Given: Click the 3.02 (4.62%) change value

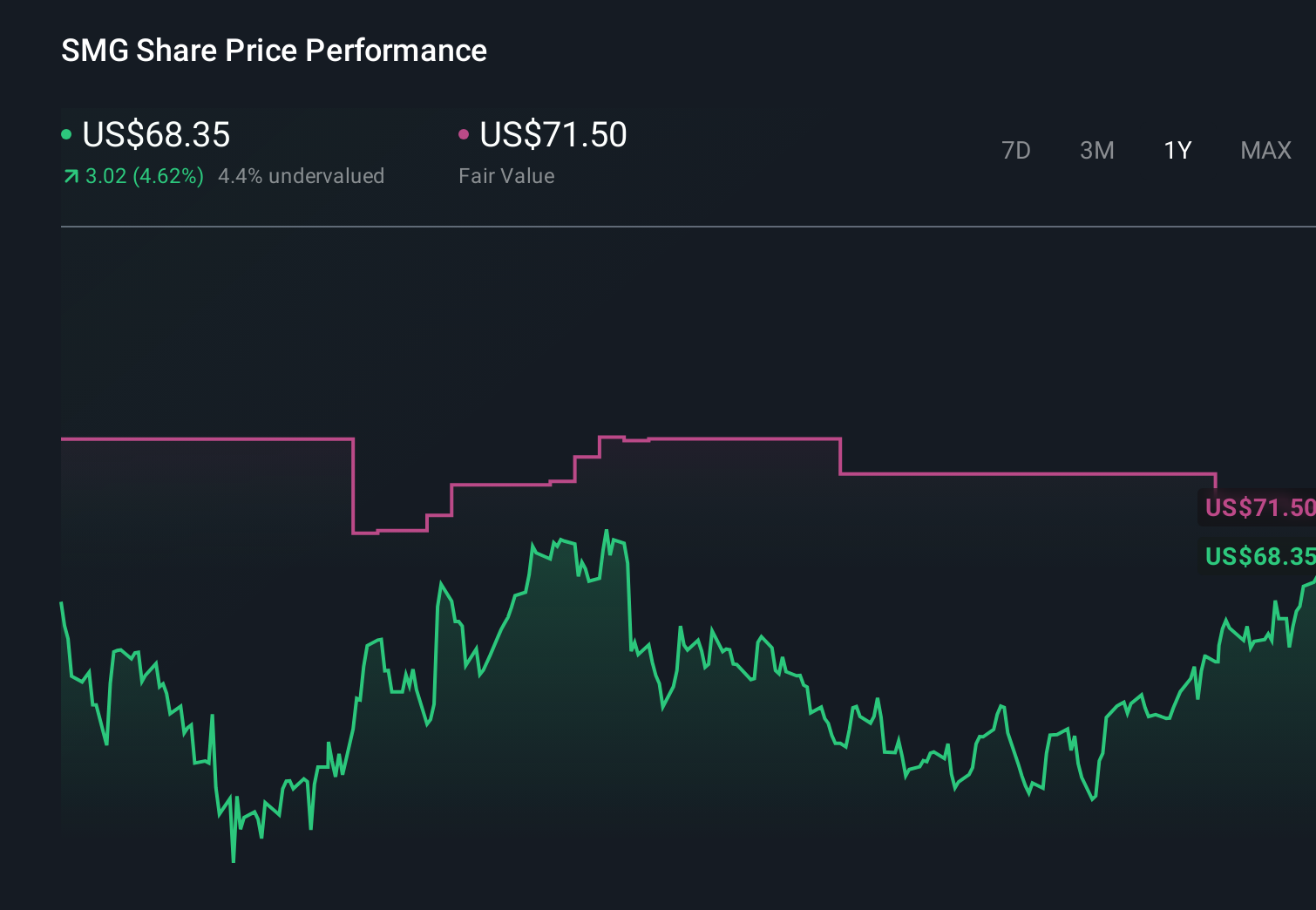Looking at the screenshot, I should pyautogui.click(x=142, y=176).
